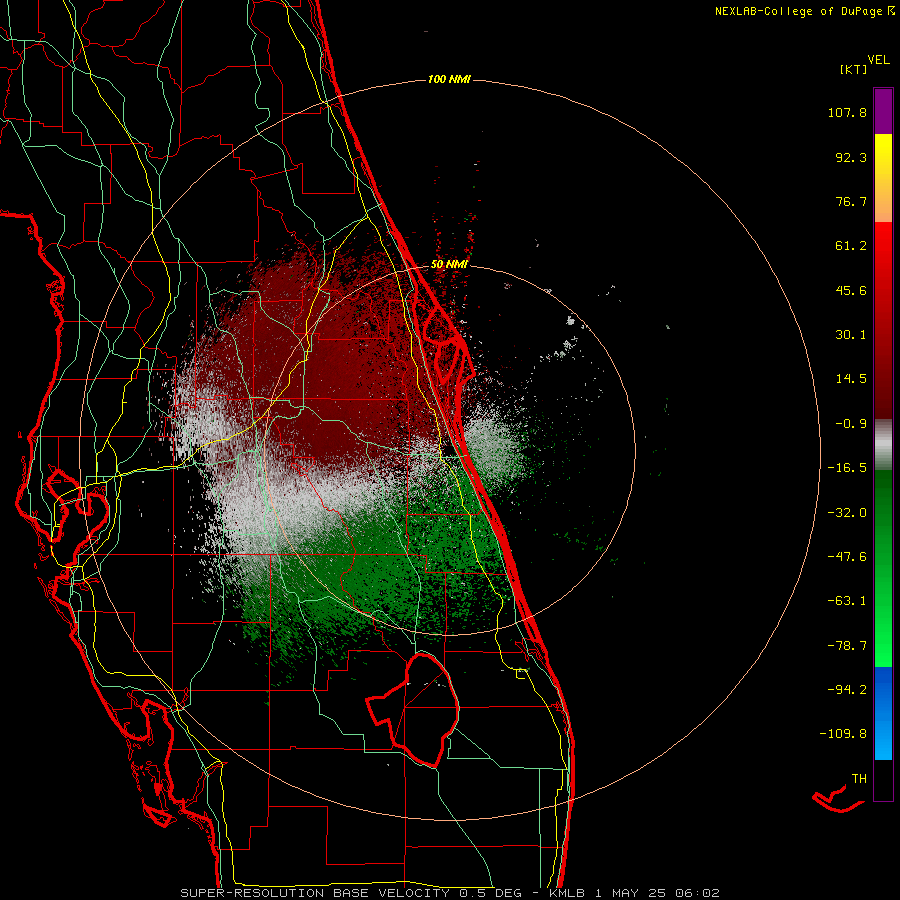Click the [KT] units label
The width and height of the screenshot is (900, 900).
[854, 69]
